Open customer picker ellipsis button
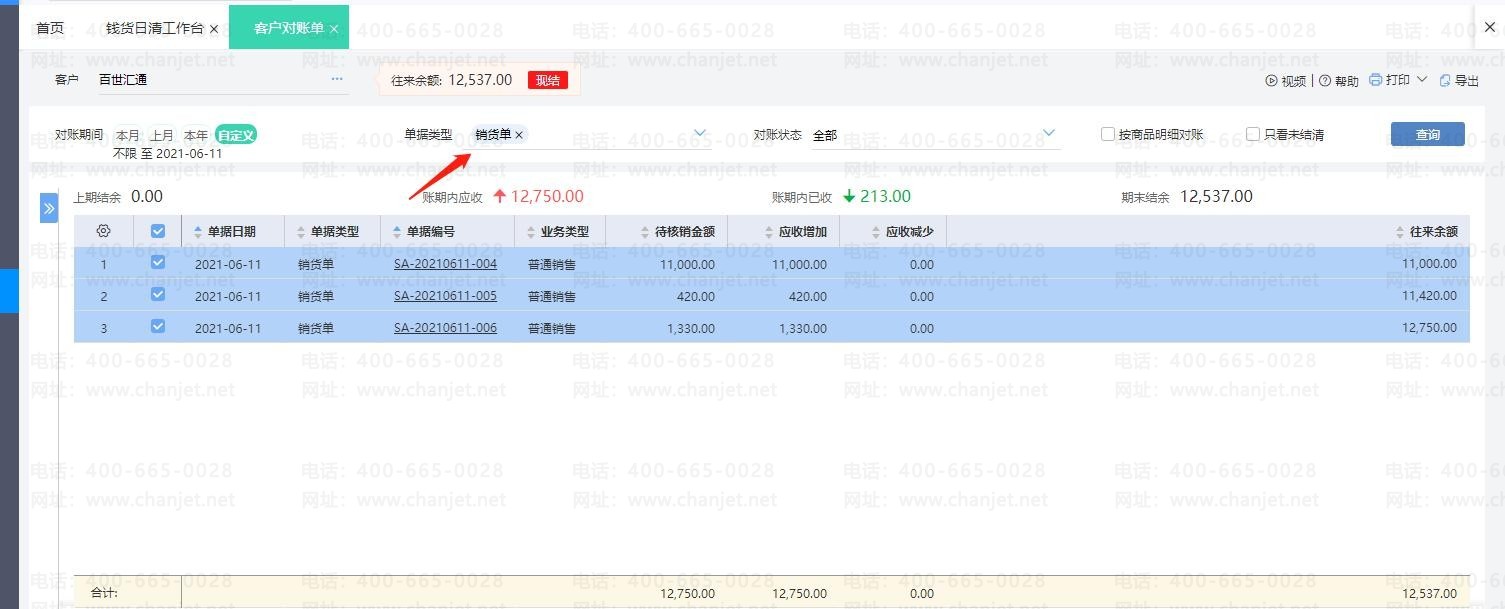1505x609 pixels. [337, 79]
